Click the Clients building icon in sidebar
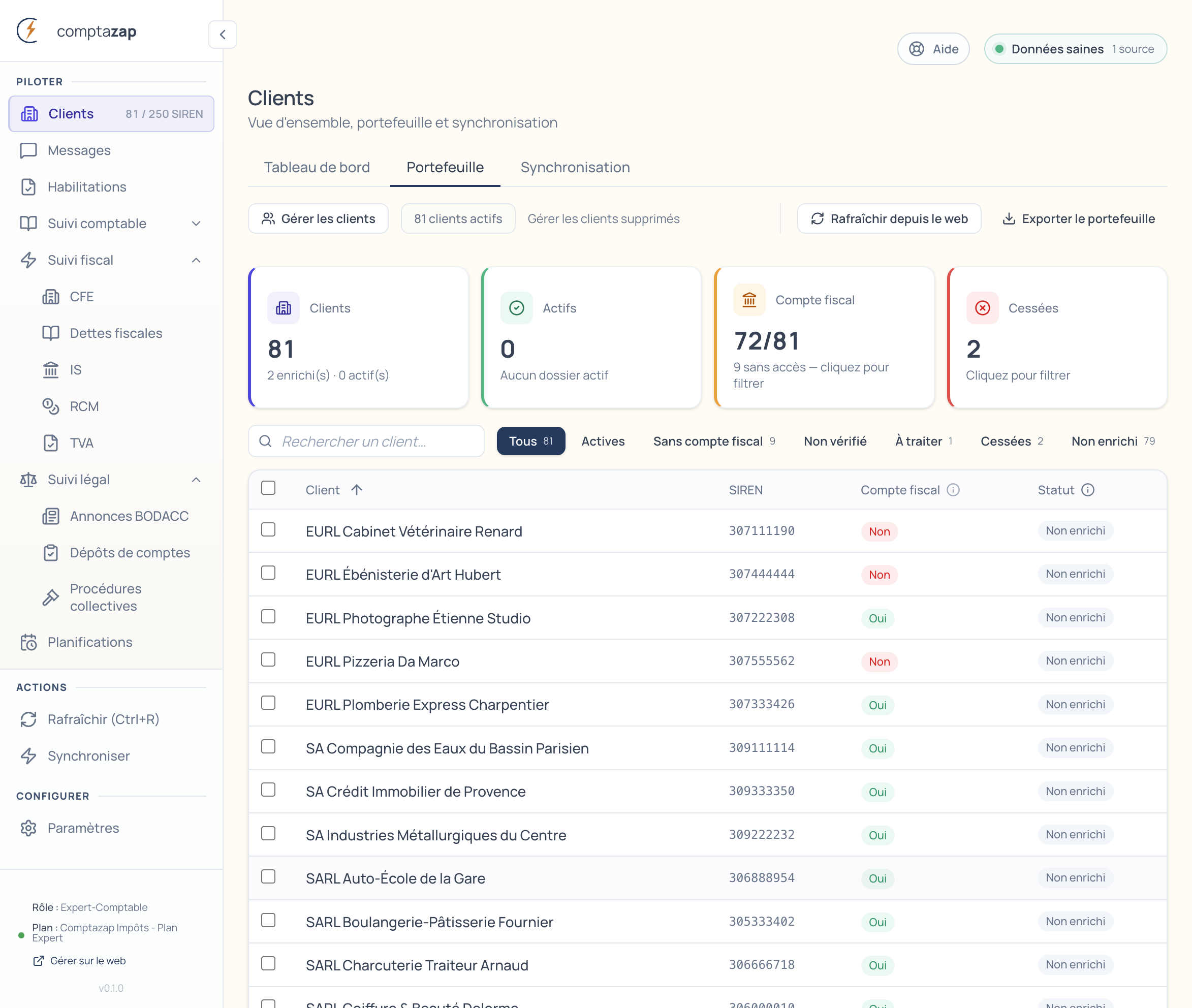Image resolution: width=1192 pixels, height=1008 pixels. (x=29, y=114)
